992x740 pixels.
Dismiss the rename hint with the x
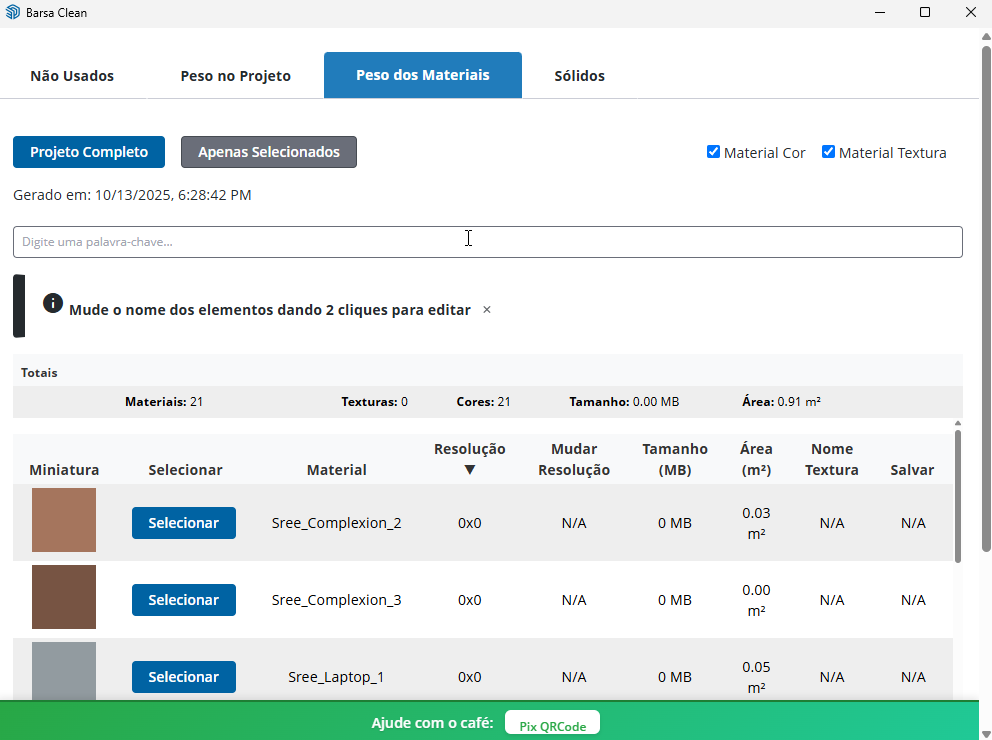[487, 310]
